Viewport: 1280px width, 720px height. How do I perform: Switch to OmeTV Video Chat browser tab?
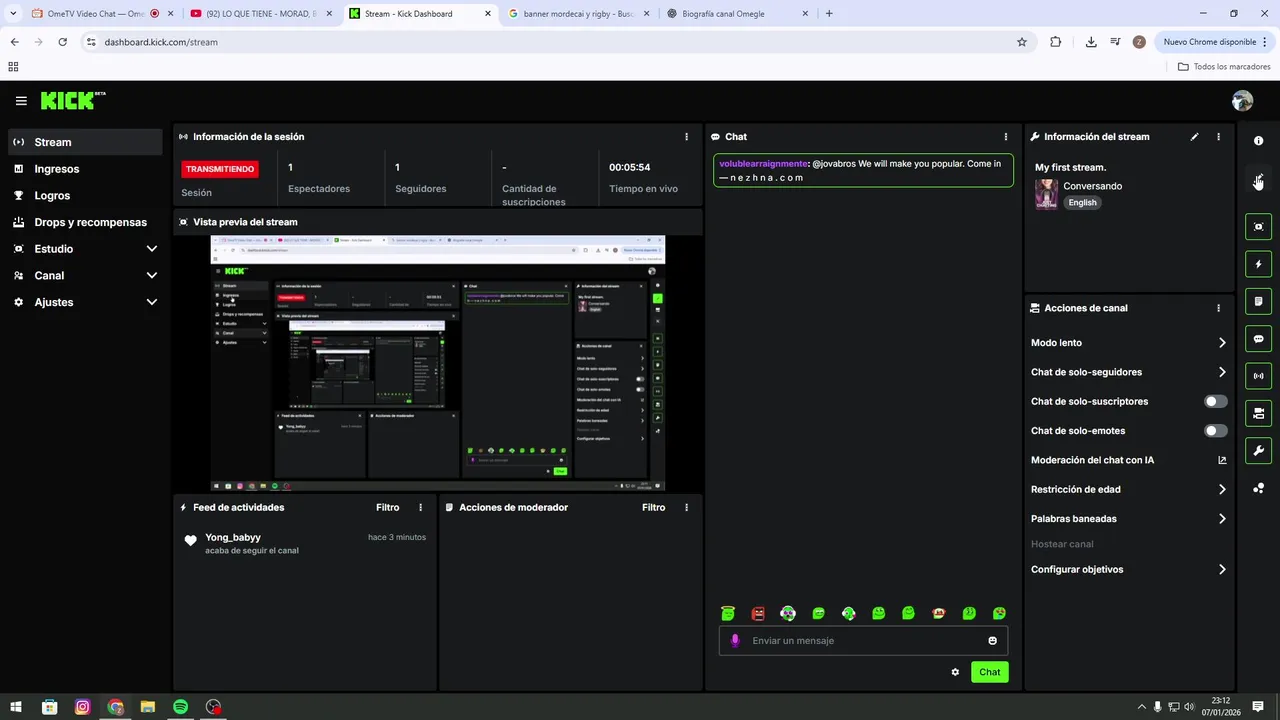pyautogui.click(x=100, y=14)
